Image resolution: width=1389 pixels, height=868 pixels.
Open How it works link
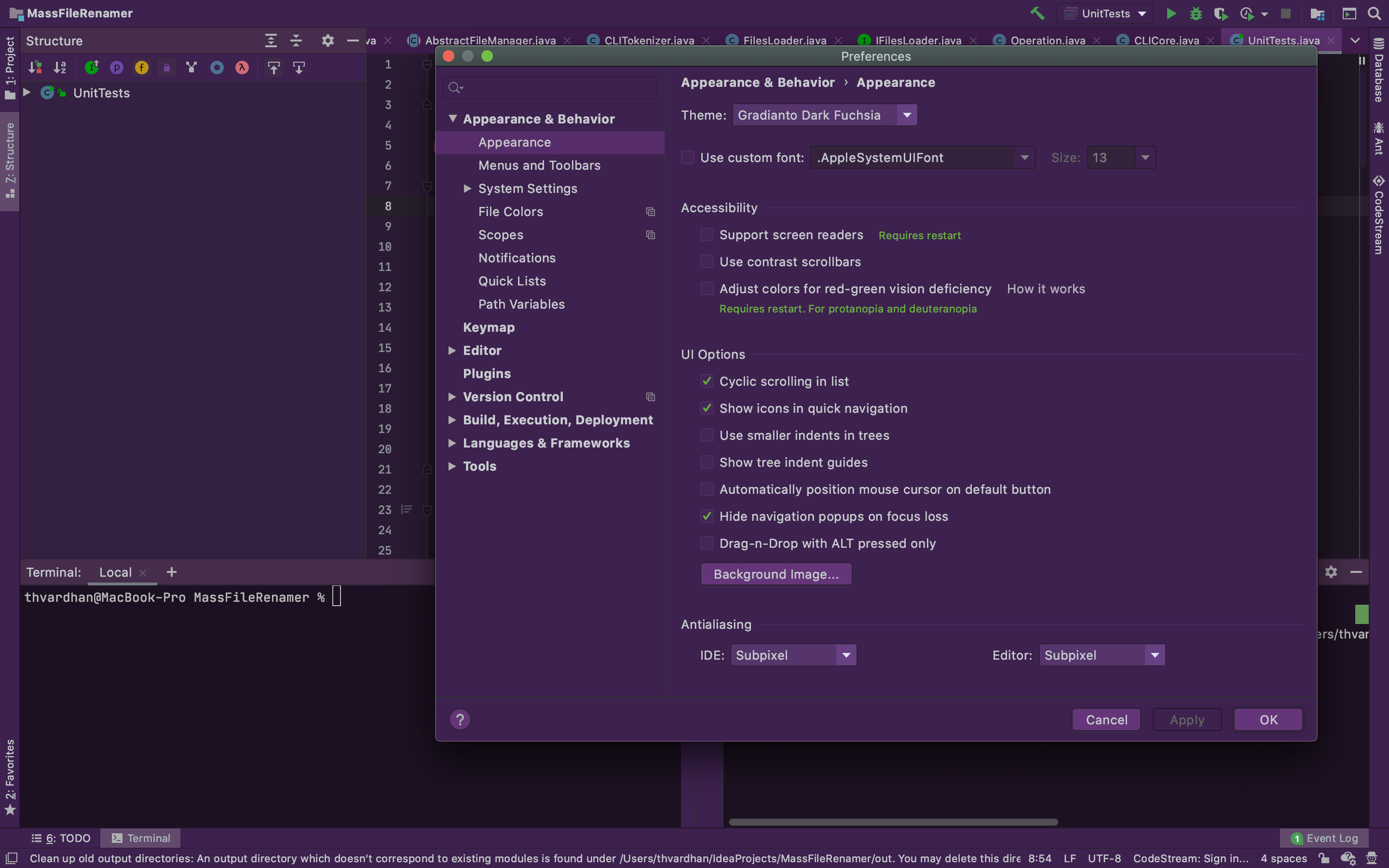1045,289
